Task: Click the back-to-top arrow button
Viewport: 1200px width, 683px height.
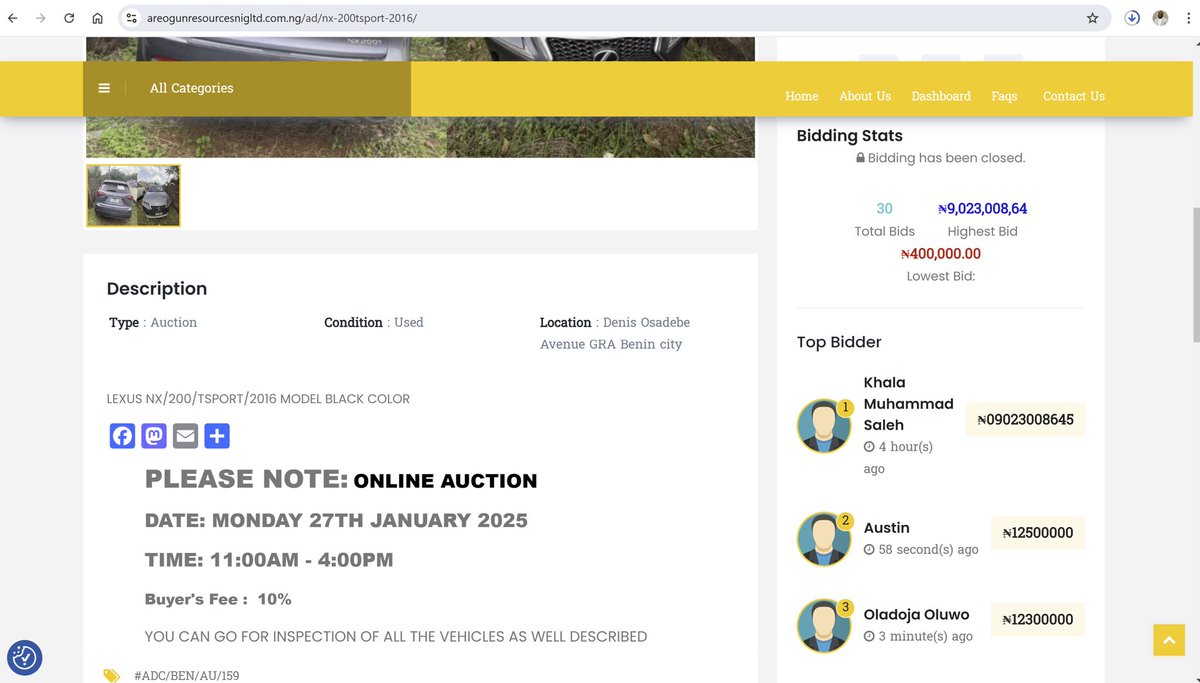Action: 1169,640
